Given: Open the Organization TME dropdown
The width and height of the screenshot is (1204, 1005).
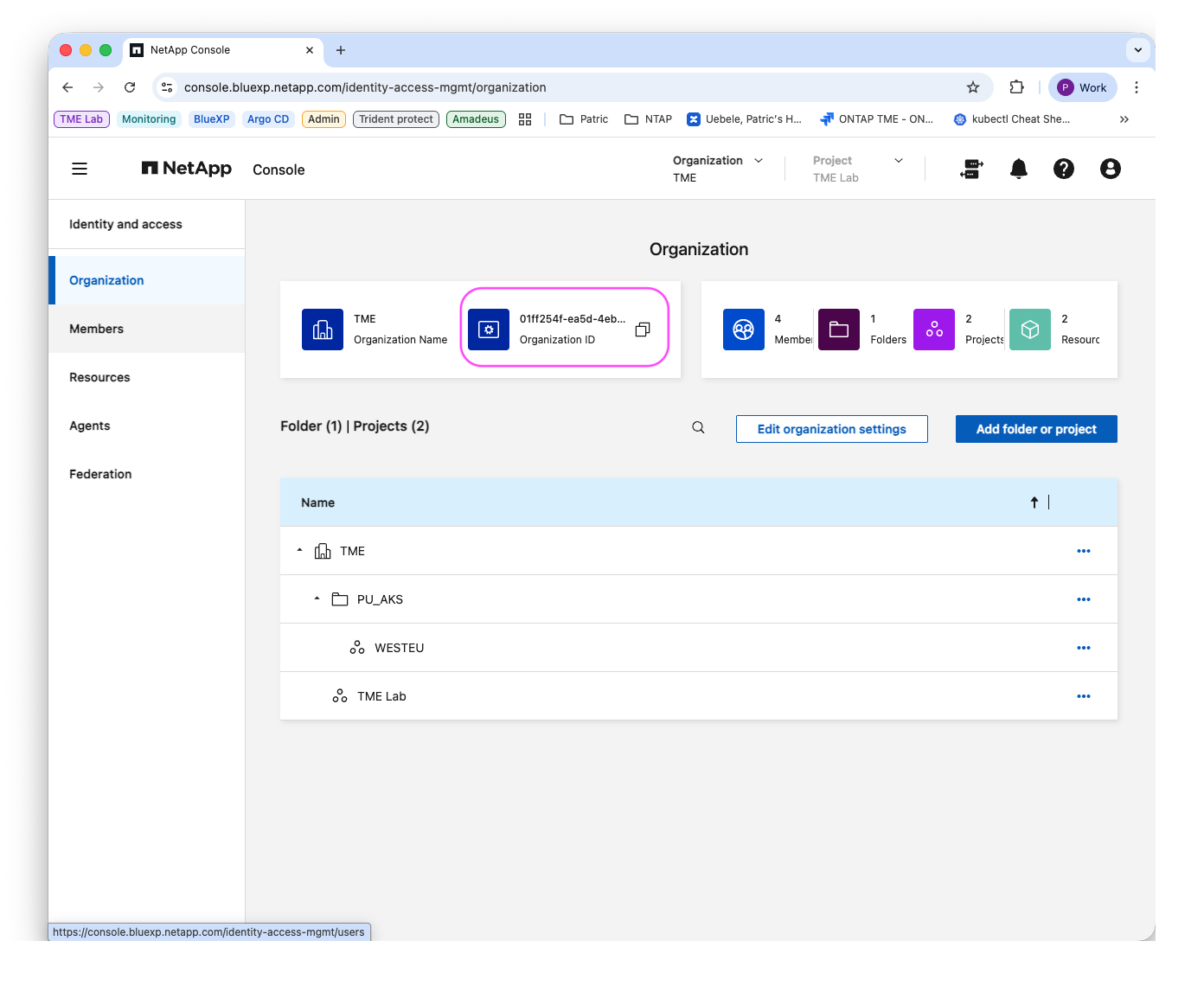Looking at the screenshot, I should tap(718, 169).
